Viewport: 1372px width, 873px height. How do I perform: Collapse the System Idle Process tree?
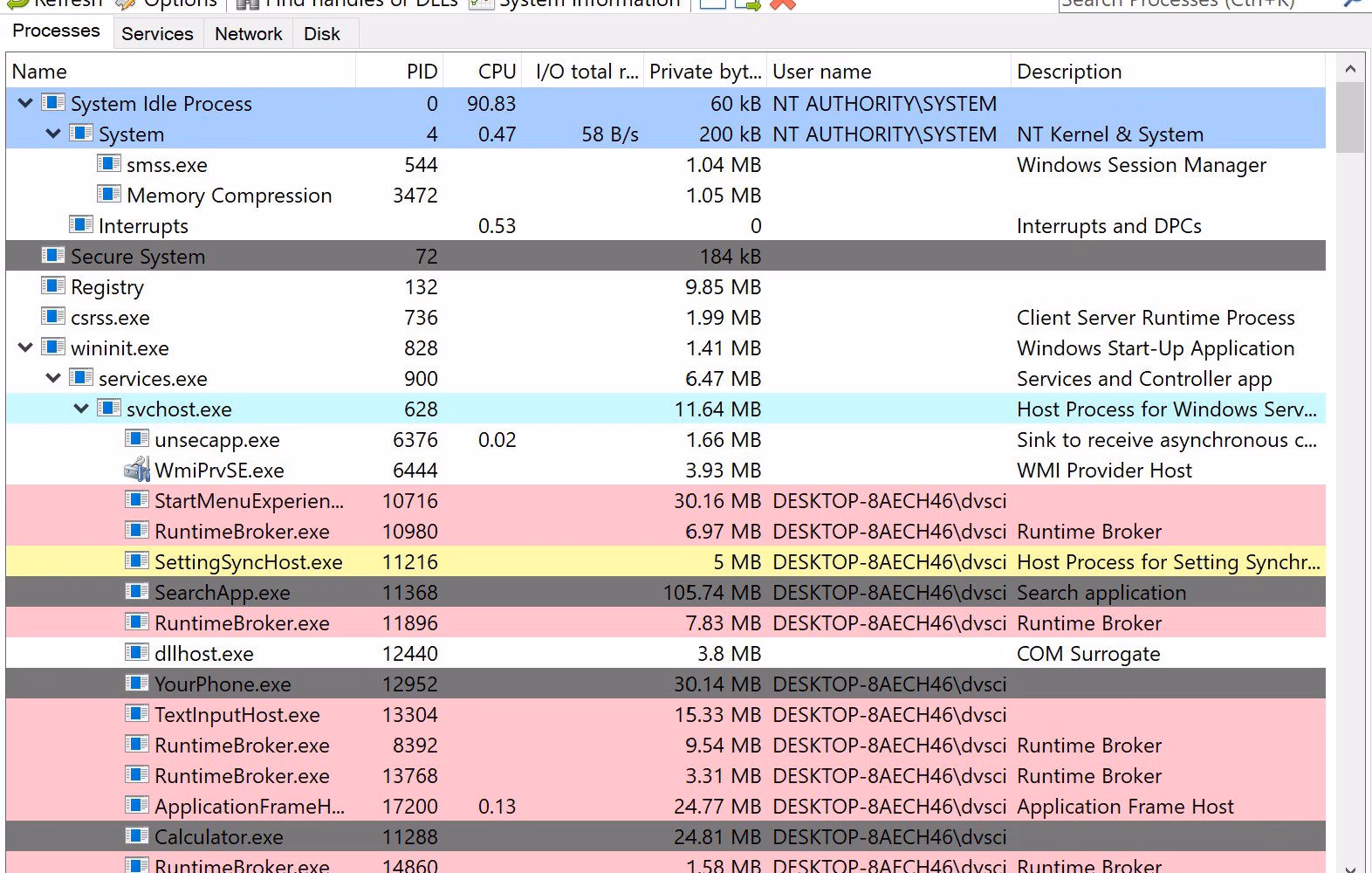pyautogui.click(x=25, y=103)
